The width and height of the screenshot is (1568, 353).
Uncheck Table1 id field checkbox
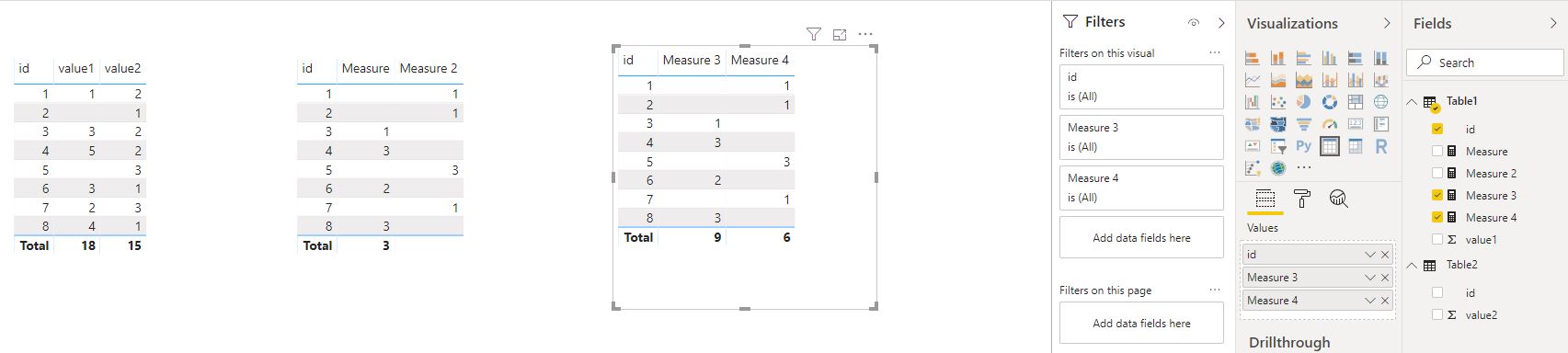[1437, 129]
